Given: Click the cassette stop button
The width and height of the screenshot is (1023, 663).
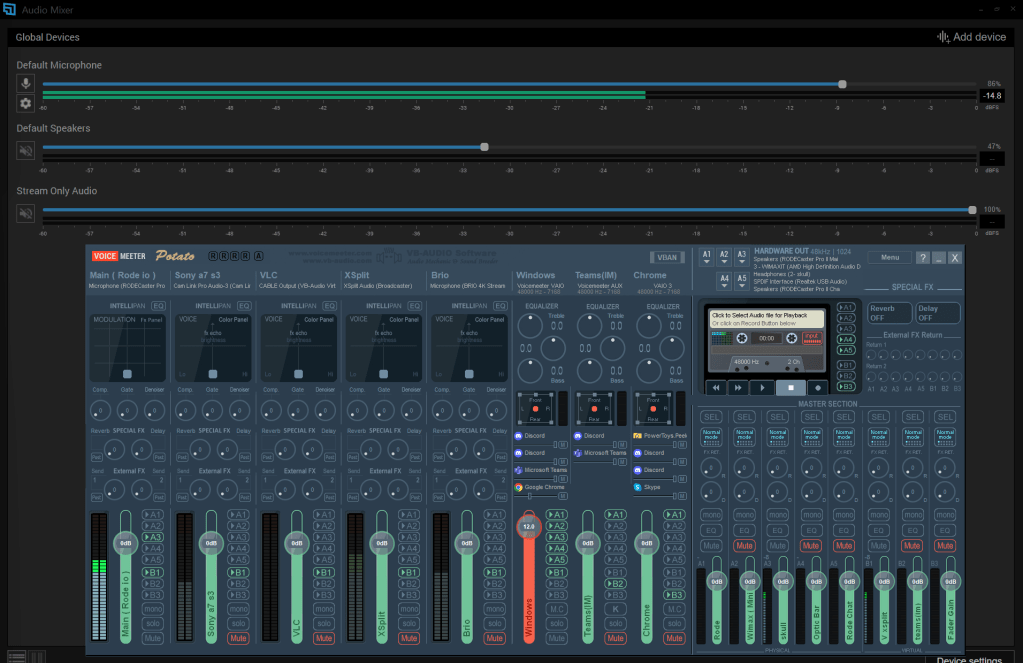Looking at the screenshot, I should [791, 388].
